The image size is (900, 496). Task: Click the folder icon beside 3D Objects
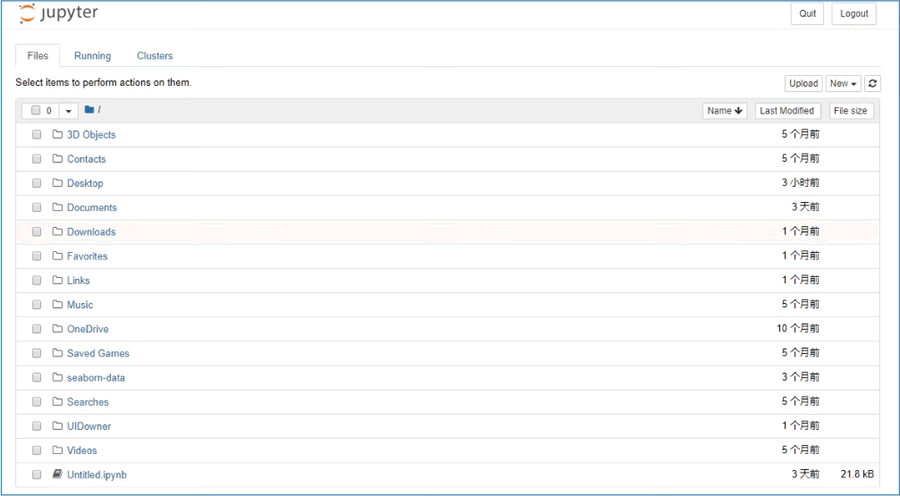tap(57, 134)
